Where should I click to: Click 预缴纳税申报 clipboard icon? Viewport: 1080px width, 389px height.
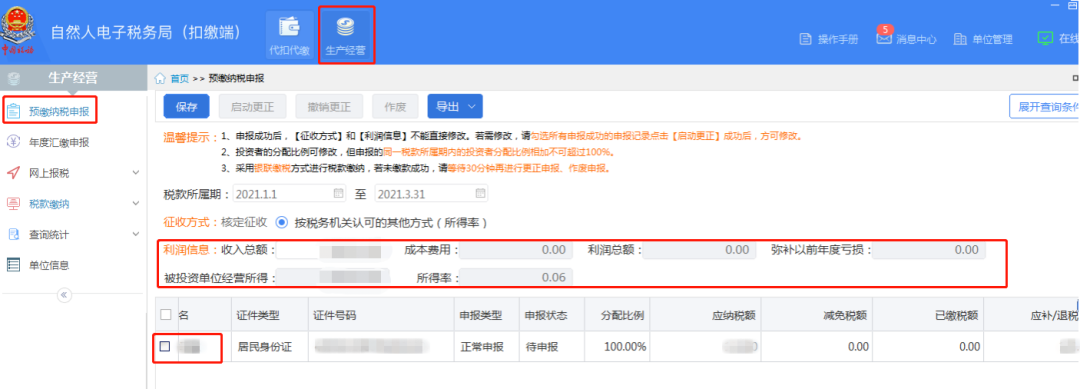[x=14, y=111]
